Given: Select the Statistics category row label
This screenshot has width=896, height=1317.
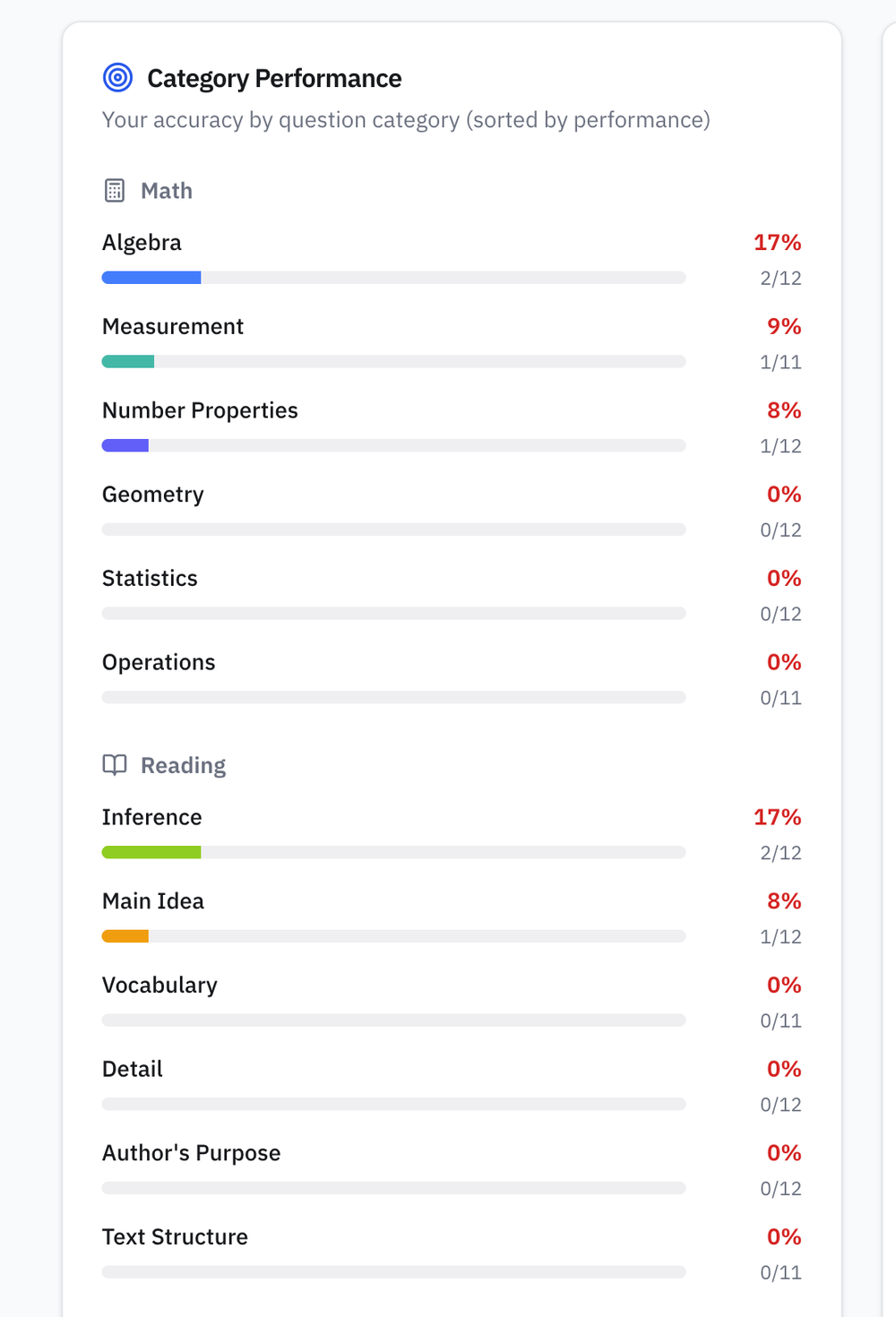Looking at the screenshot, I should [150, 579].
